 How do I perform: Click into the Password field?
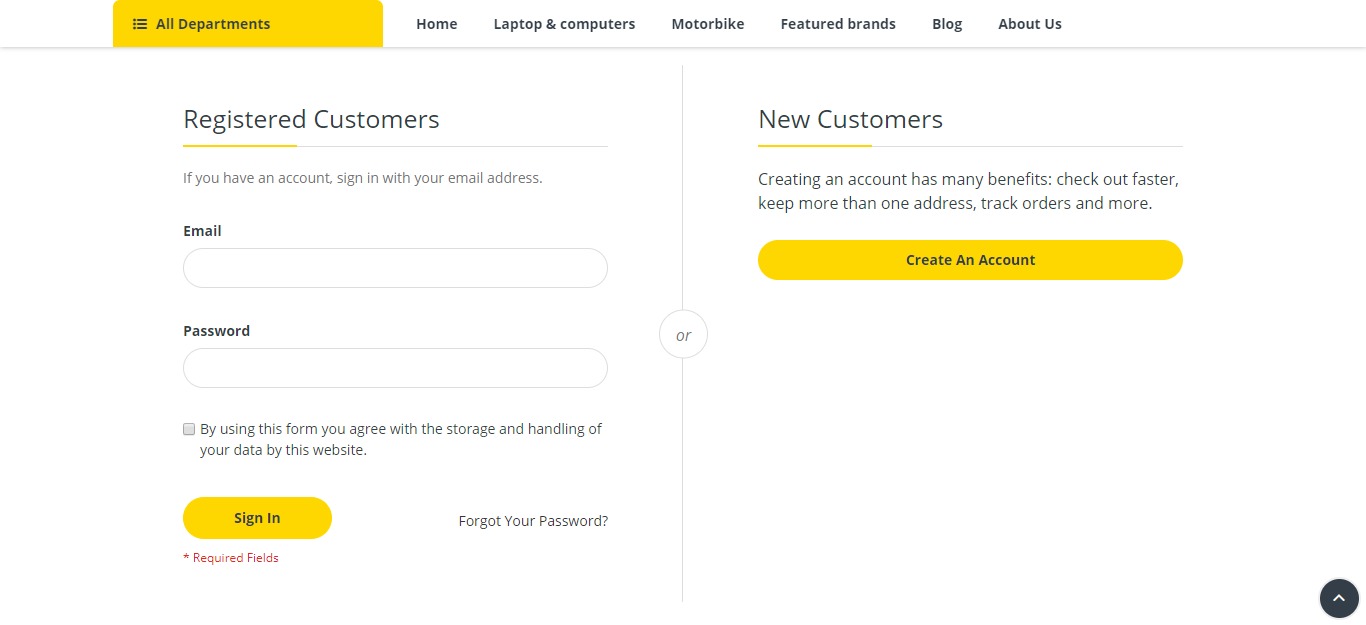point(395,368)
